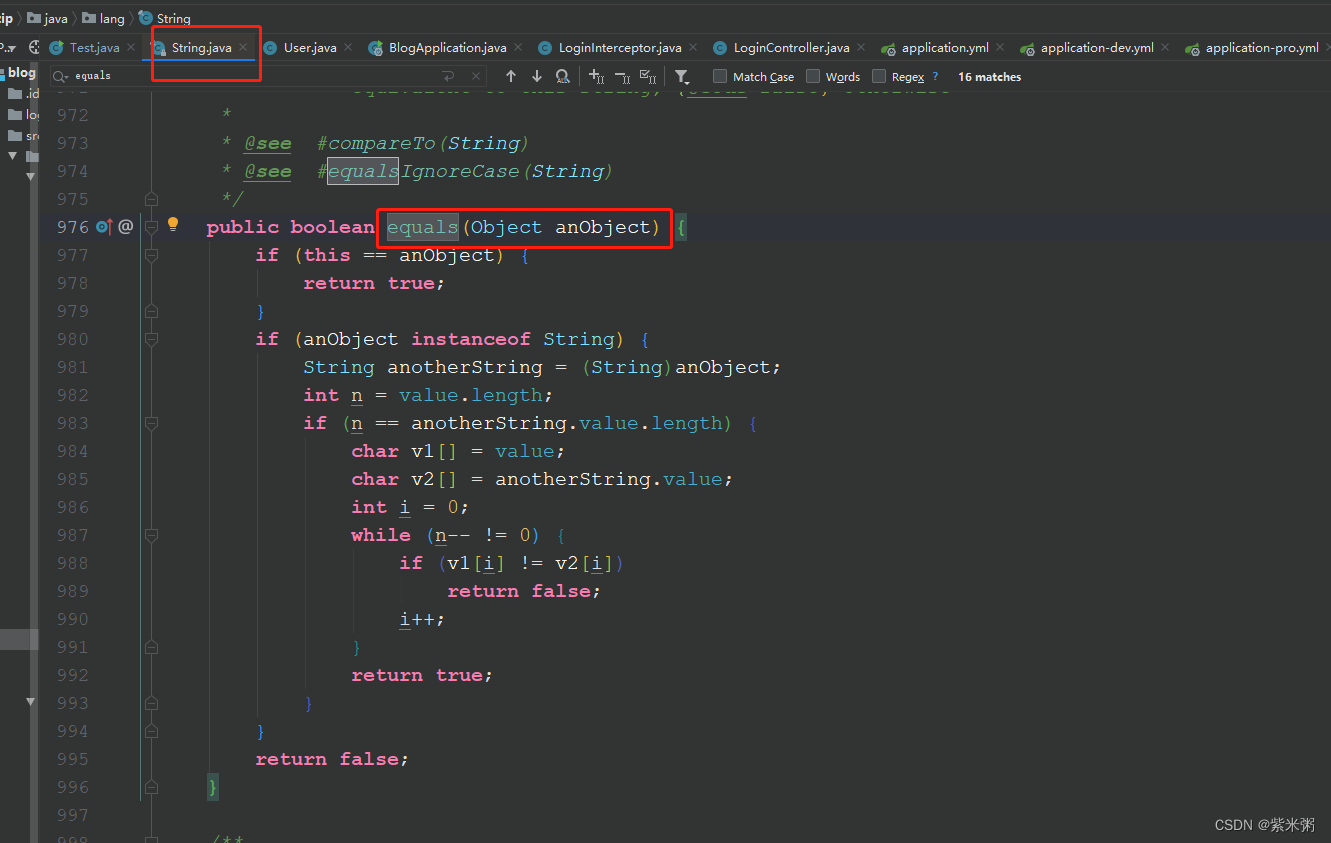Close the application-pro.yml tab
Viewport: 1331px width, 843px height.
[1328, 47]
